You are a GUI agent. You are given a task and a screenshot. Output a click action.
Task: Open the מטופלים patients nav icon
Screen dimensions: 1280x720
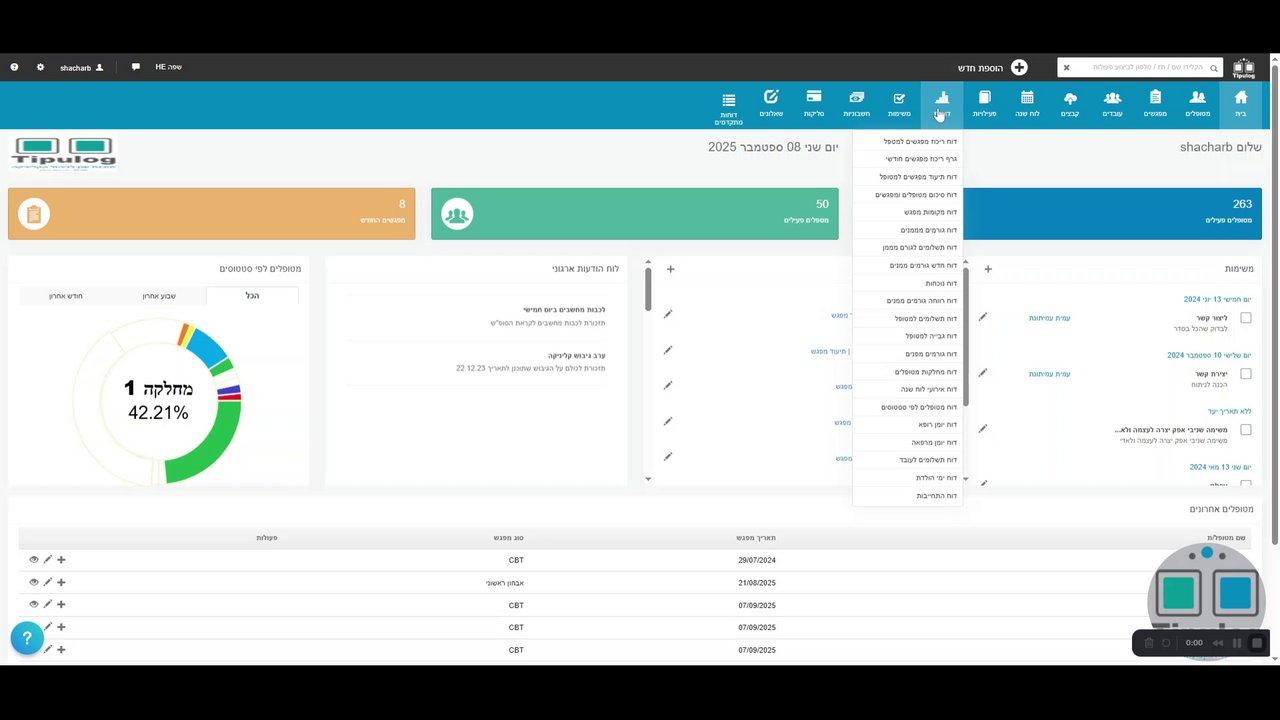point(1197,104)
